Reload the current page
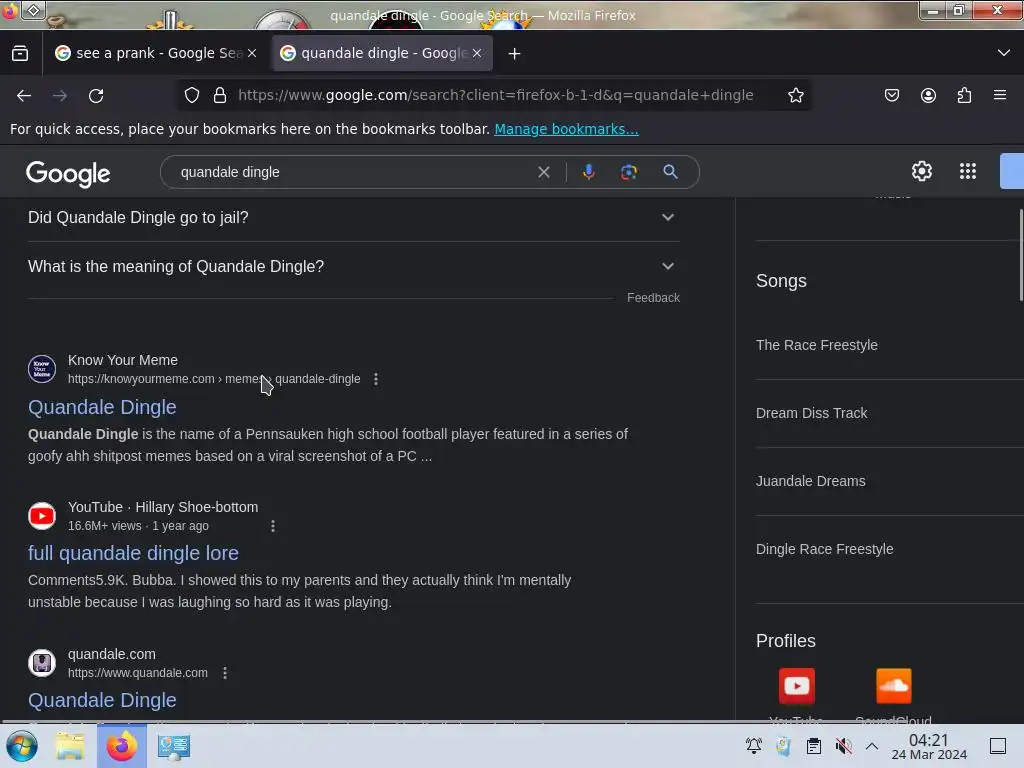Image resolution: width=1024 pixels, height=768 pixels. 96,96
